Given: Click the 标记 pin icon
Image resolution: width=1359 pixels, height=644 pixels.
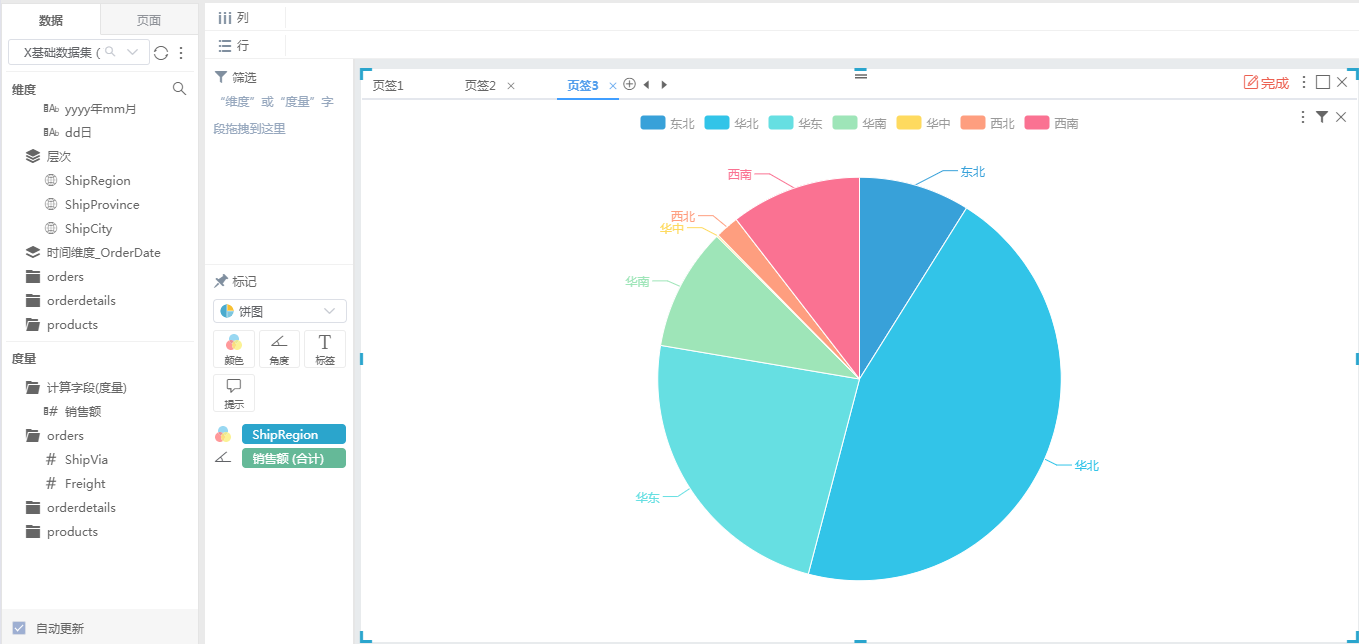Looking at the screenshot, I should (221, 281).
